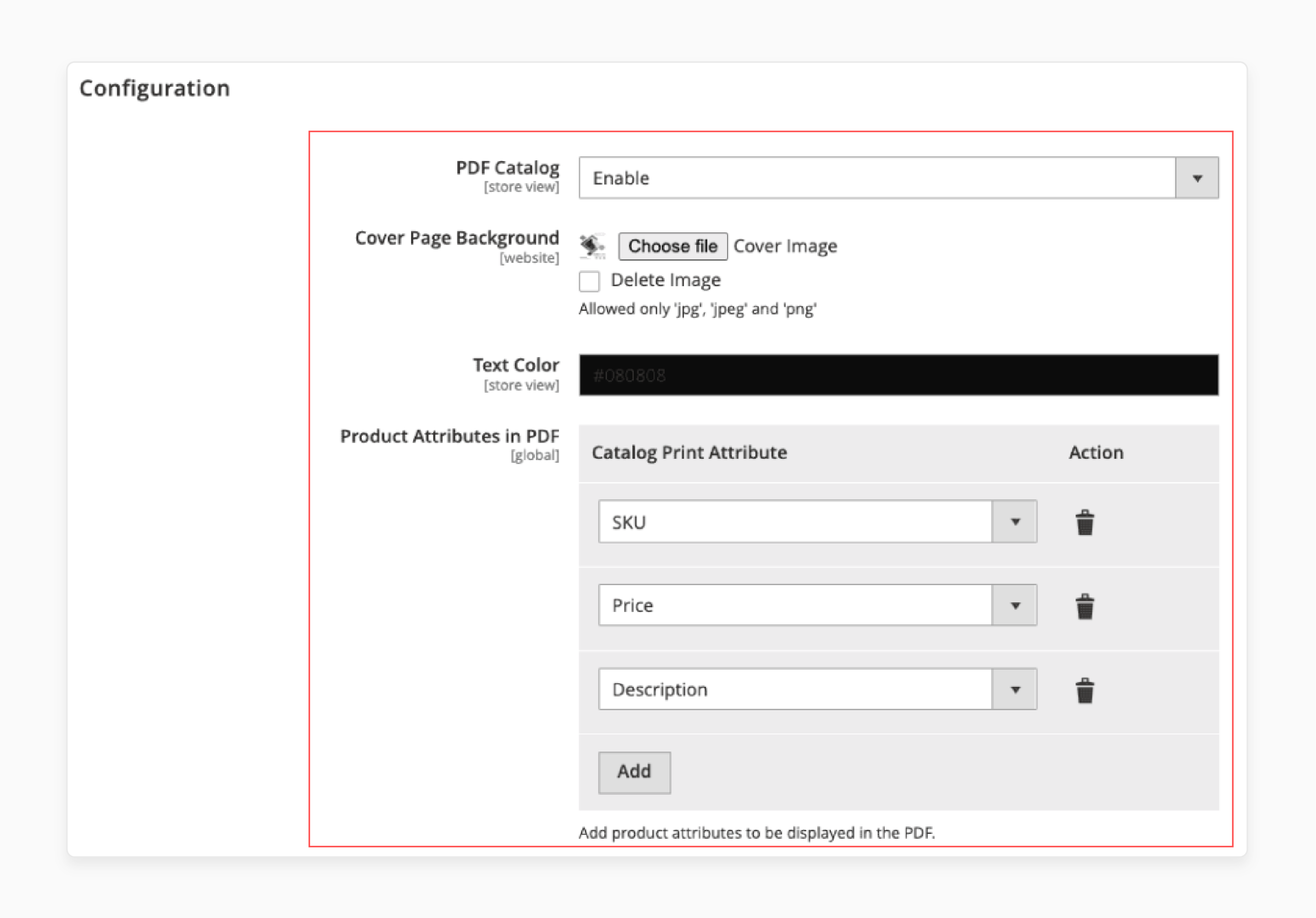Open the Price attribute dropdown

pos(817,605)
